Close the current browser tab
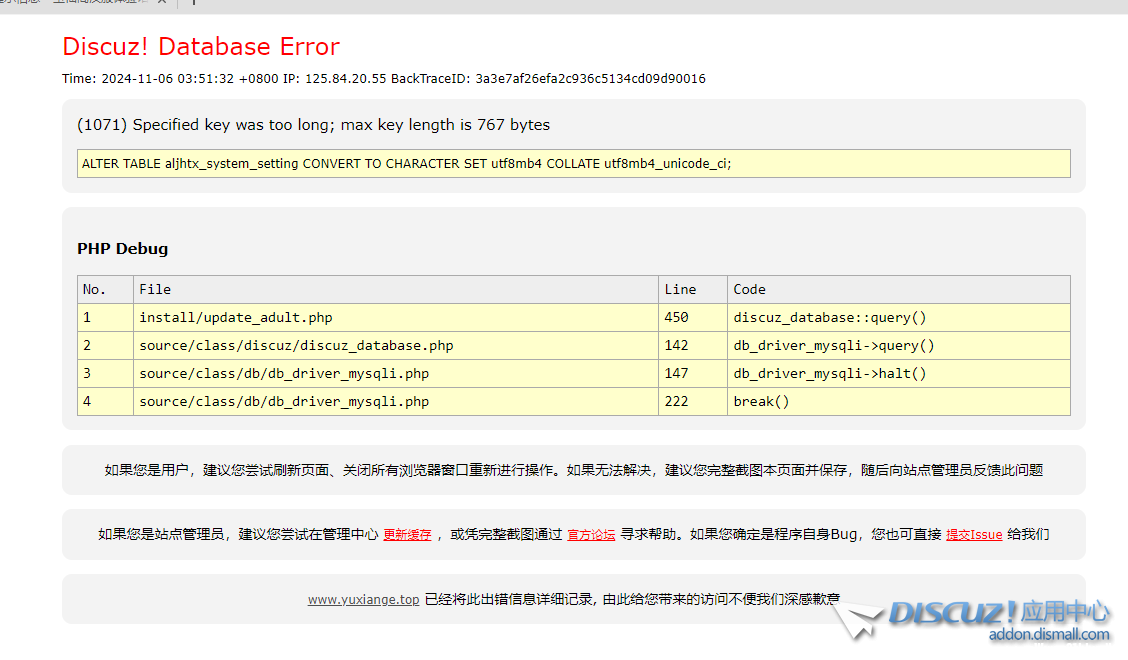Image resolution: width=1128 pixels, height=660 pixels. [x=162, y=2]
